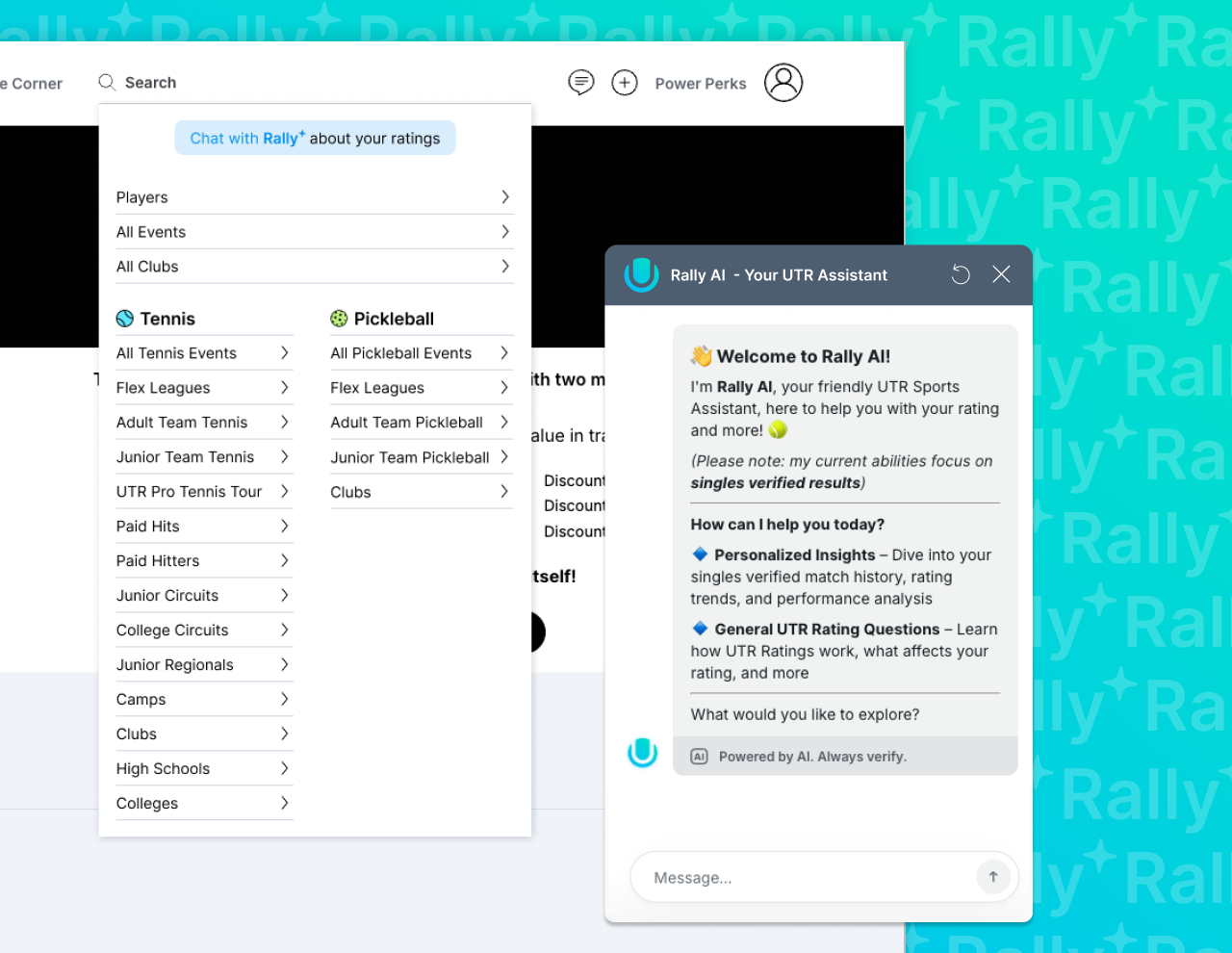The width and height of the screenshot is (1232, 953).
Task: Click the Message input field
Action: coord(804,878)
